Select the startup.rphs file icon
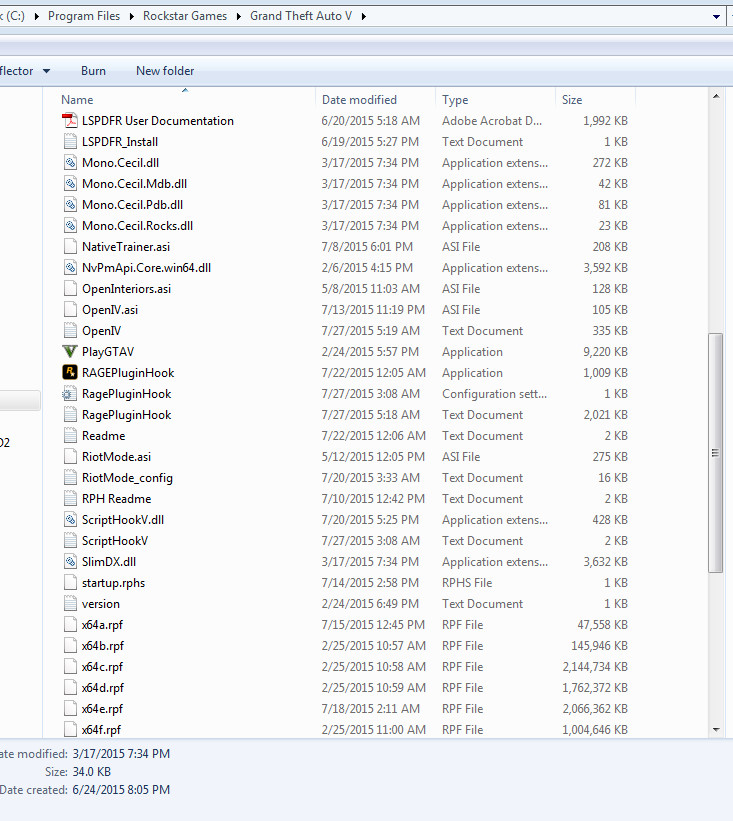Screen dimensions: 733x821 click(x=70, y=583)
